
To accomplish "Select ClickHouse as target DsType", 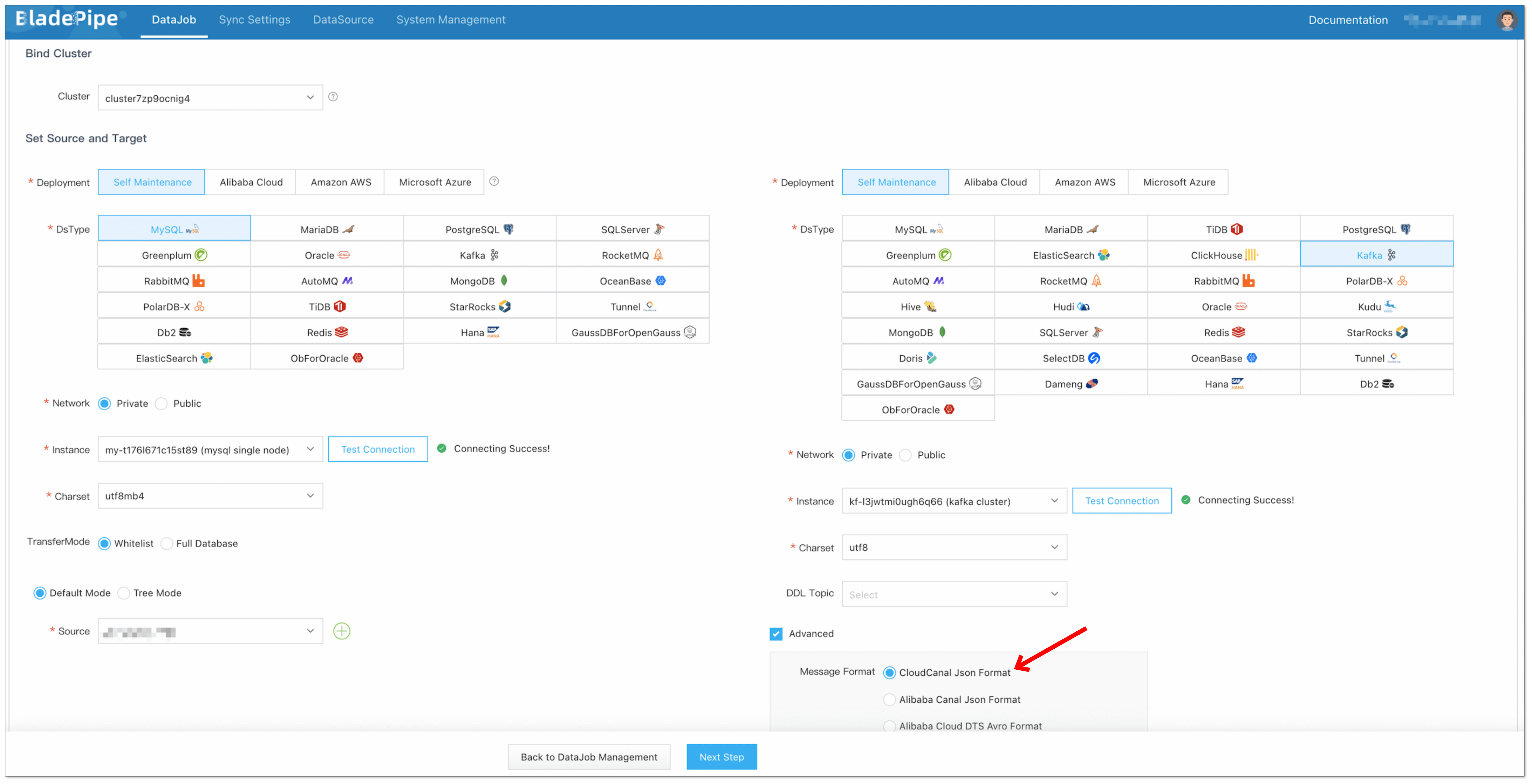I will pos(1223,255).
